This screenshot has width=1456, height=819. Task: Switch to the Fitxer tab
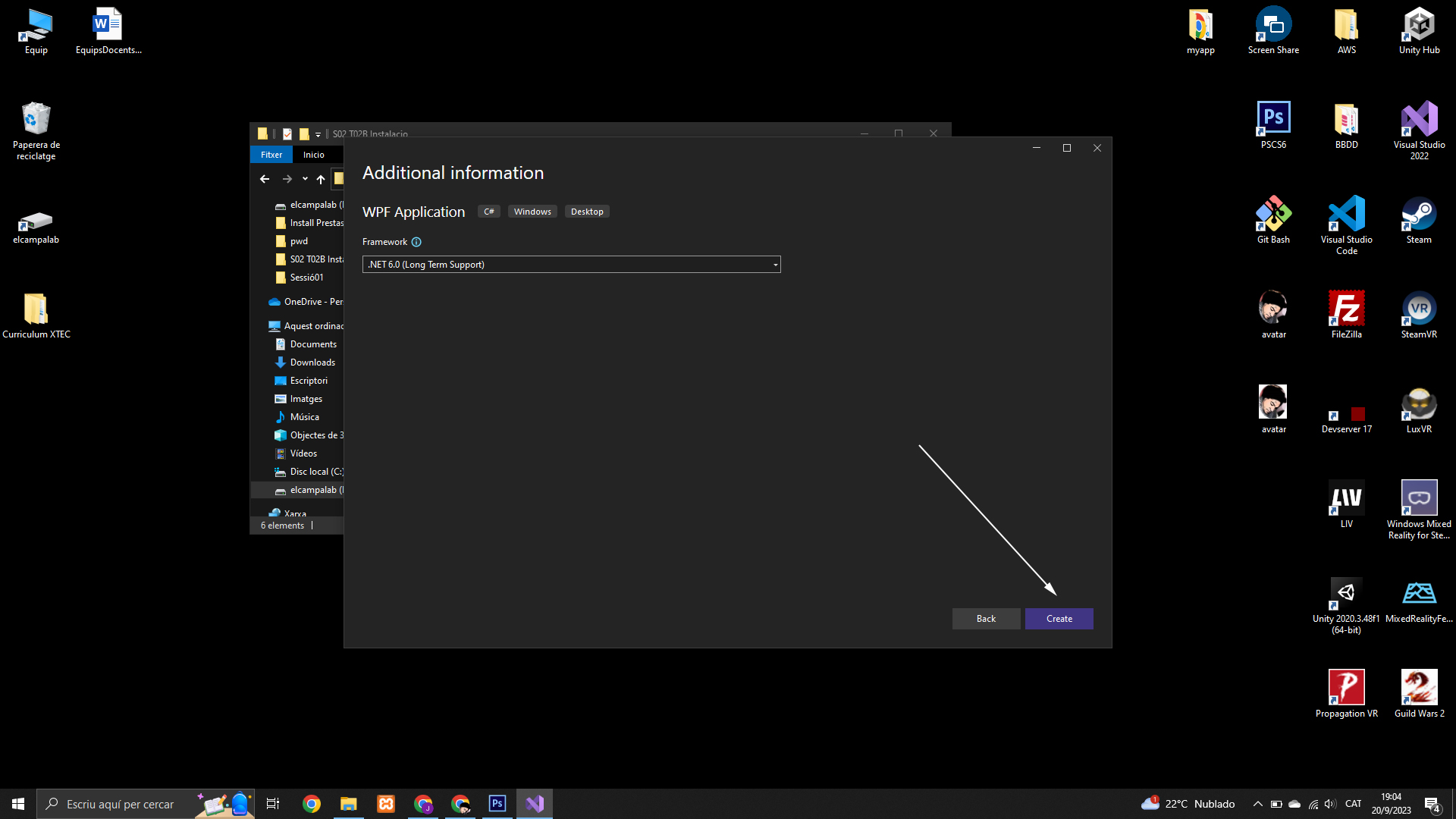pos(271,155)
